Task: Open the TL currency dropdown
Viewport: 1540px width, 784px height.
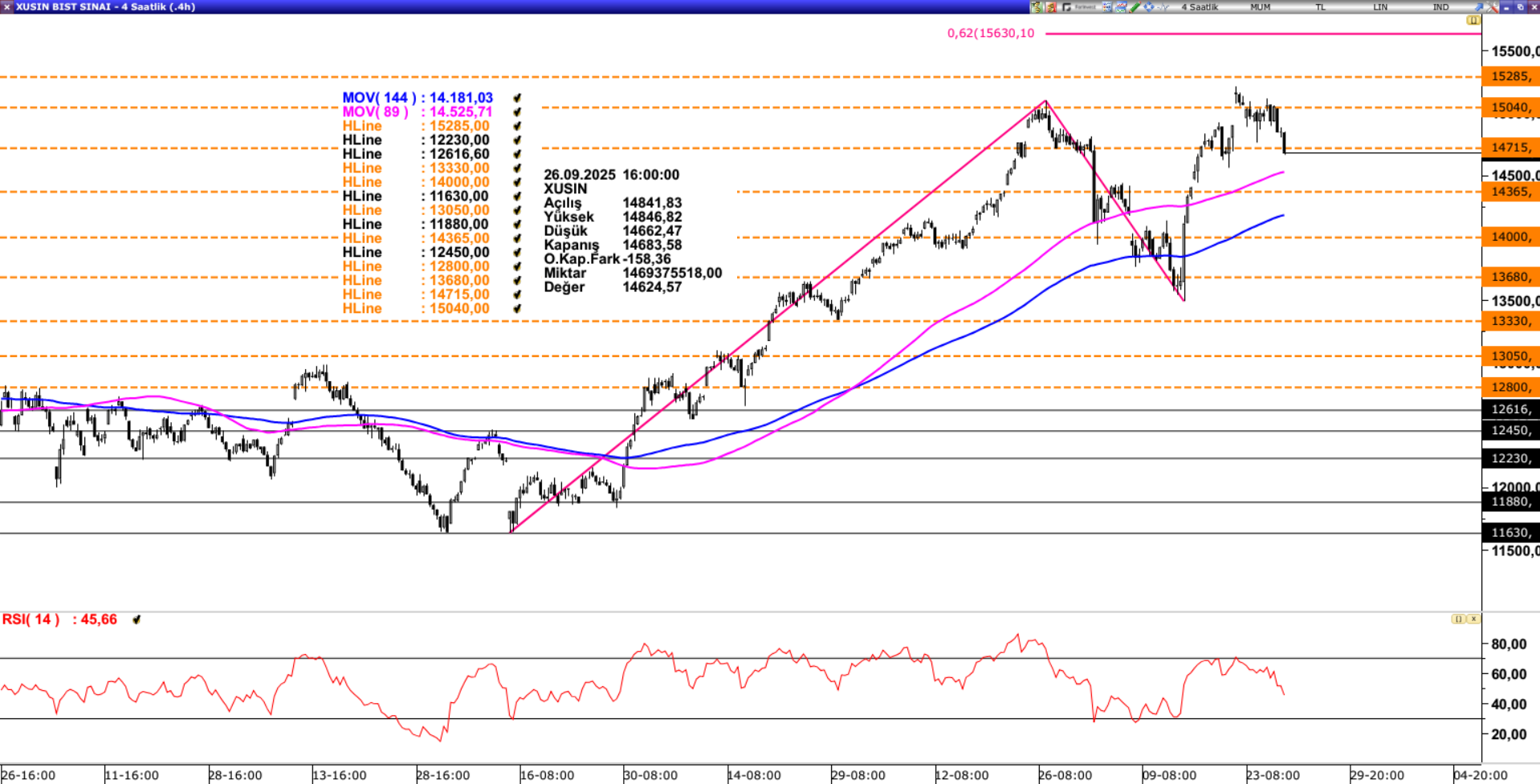Action: pyautogui.click(x=1320, y=7)
